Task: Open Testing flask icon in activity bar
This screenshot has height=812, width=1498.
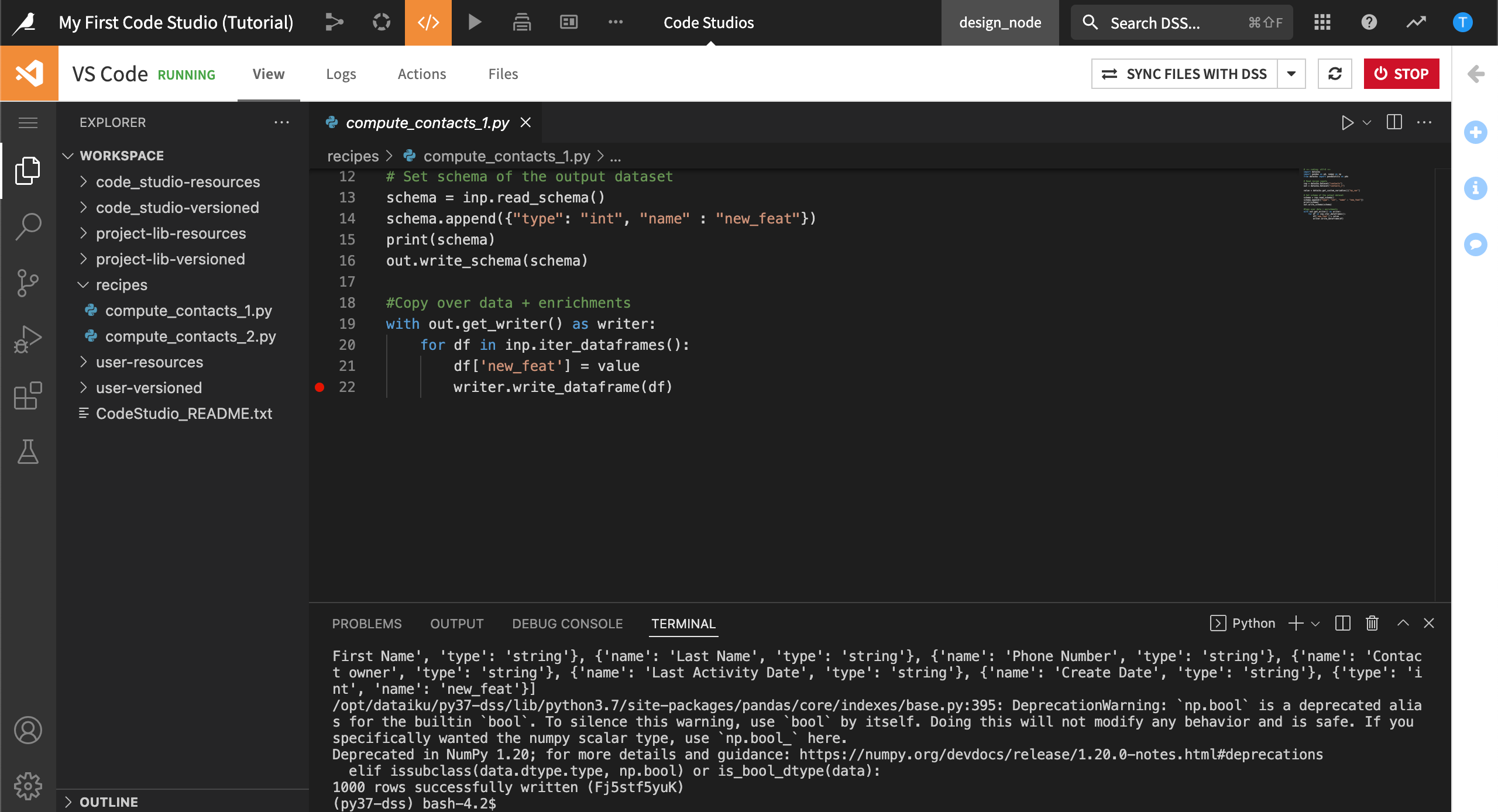Action: 28,452
